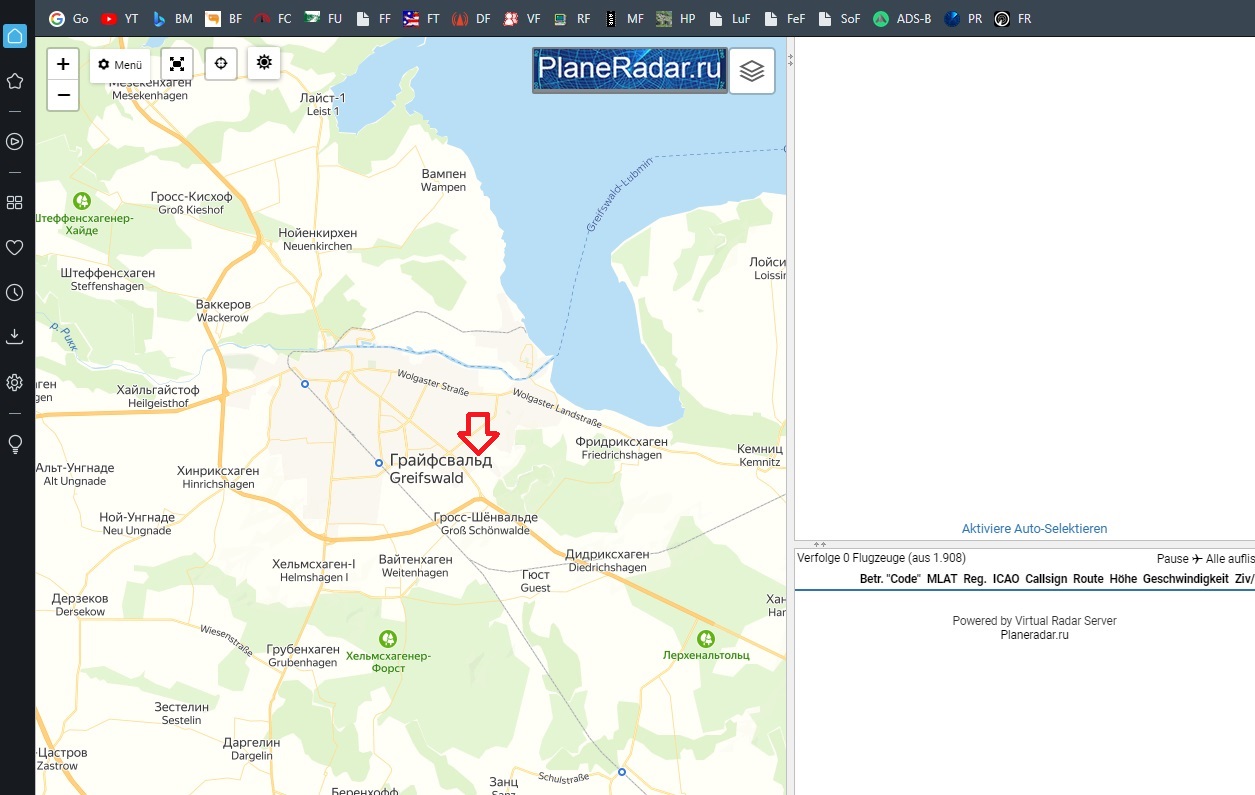Open the YT YouTube bookmark
This screenshot has height=795, width=1255.
120,18
